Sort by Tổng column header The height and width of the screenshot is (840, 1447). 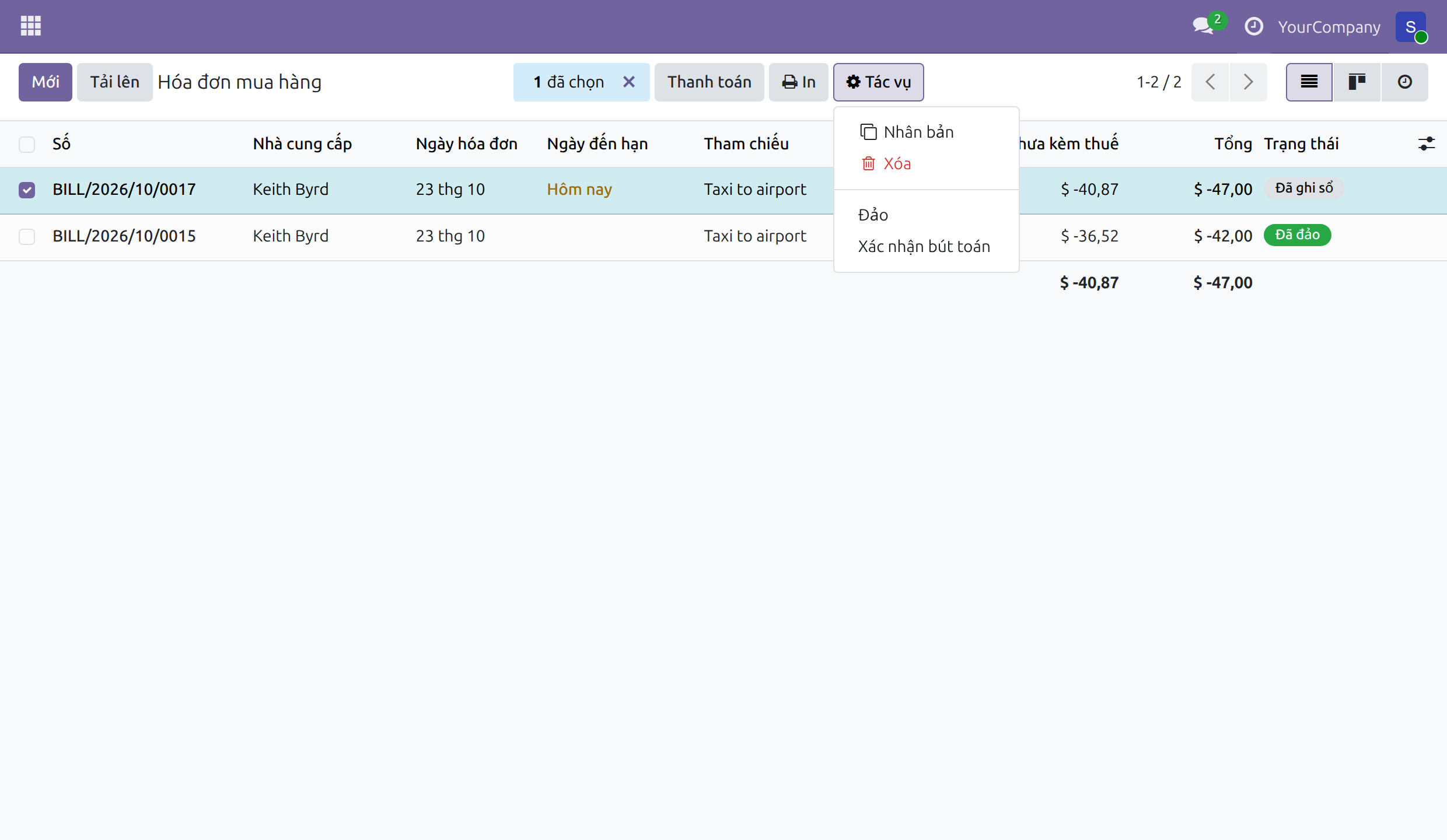coord(1233,143)
